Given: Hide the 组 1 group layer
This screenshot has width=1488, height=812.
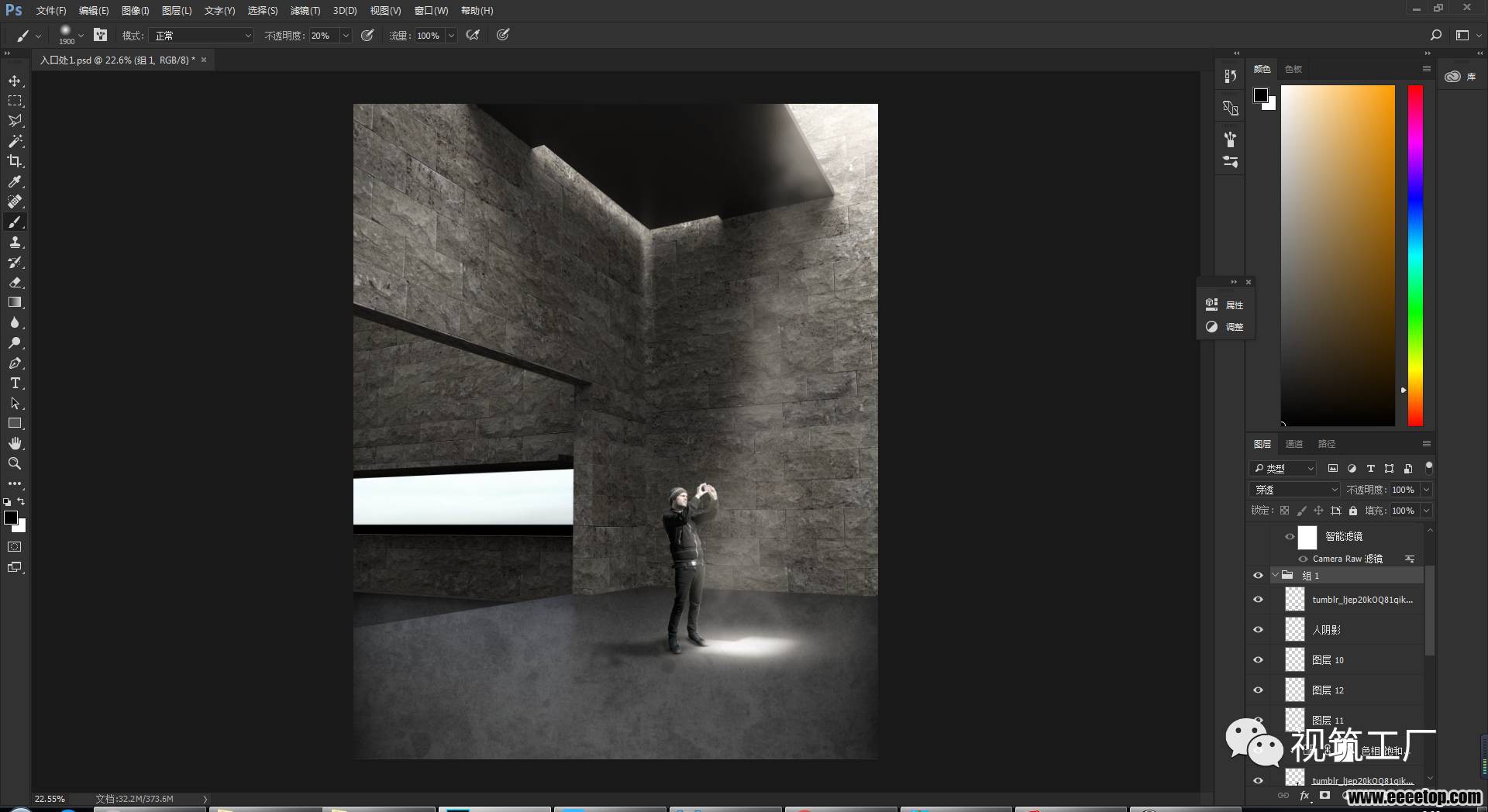Looking at the screenshot, I should pyautogui.click(x=1258, y=575).
